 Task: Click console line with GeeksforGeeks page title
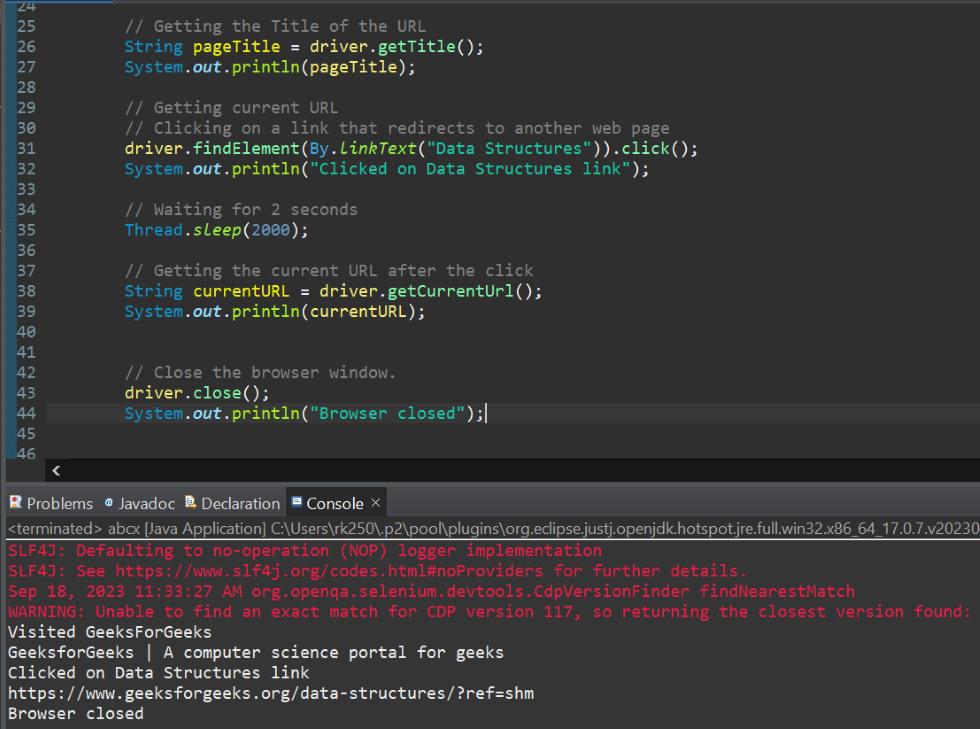pos(256,653)
